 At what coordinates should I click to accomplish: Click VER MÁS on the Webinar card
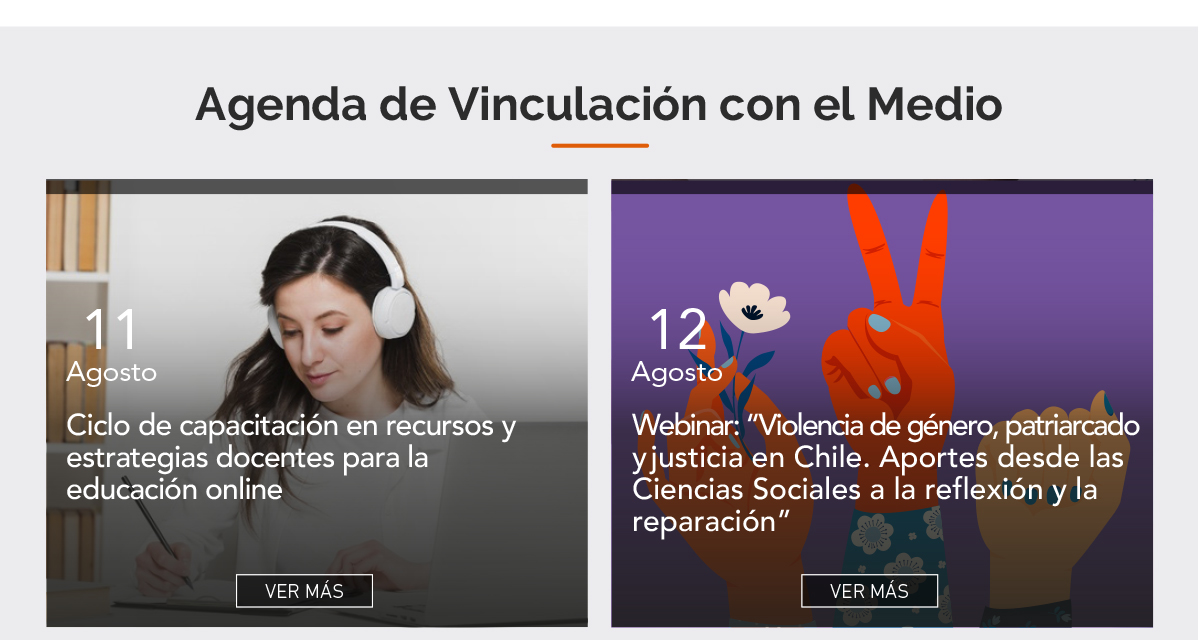point(869,591)
